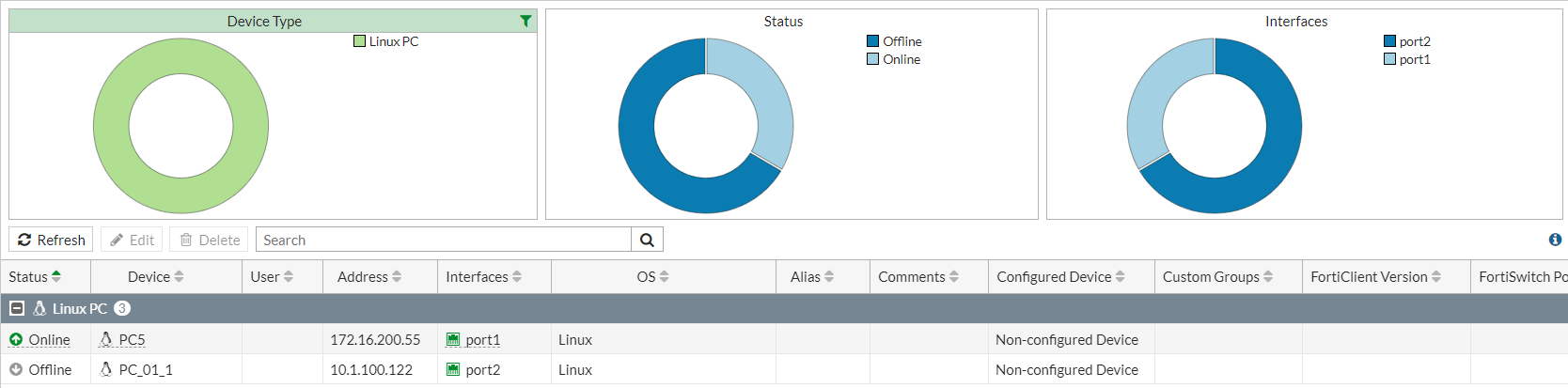Click the Device Type chart title
1568x388 pixels.
[264, 21]
